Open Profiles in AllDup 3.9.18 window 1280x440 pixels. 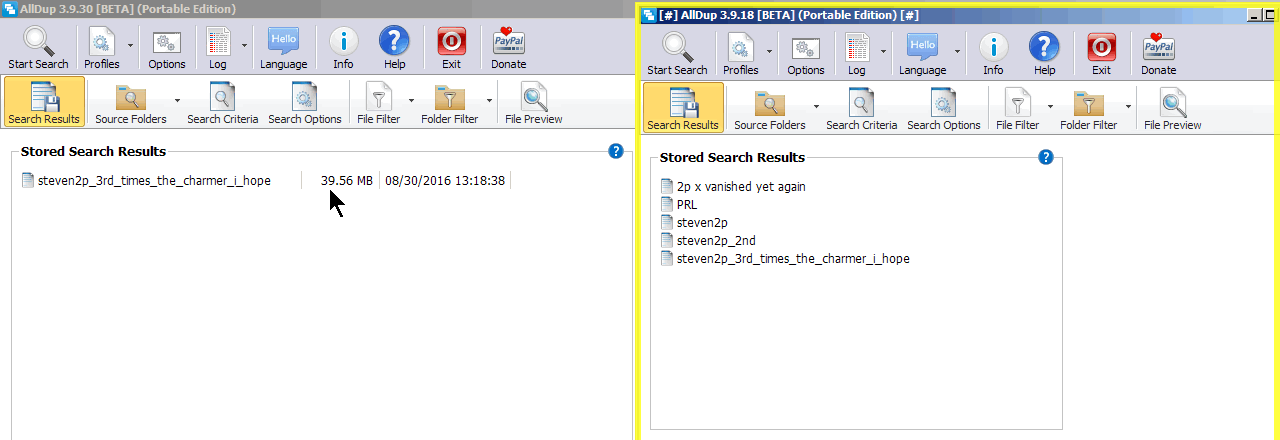[741, 54]
